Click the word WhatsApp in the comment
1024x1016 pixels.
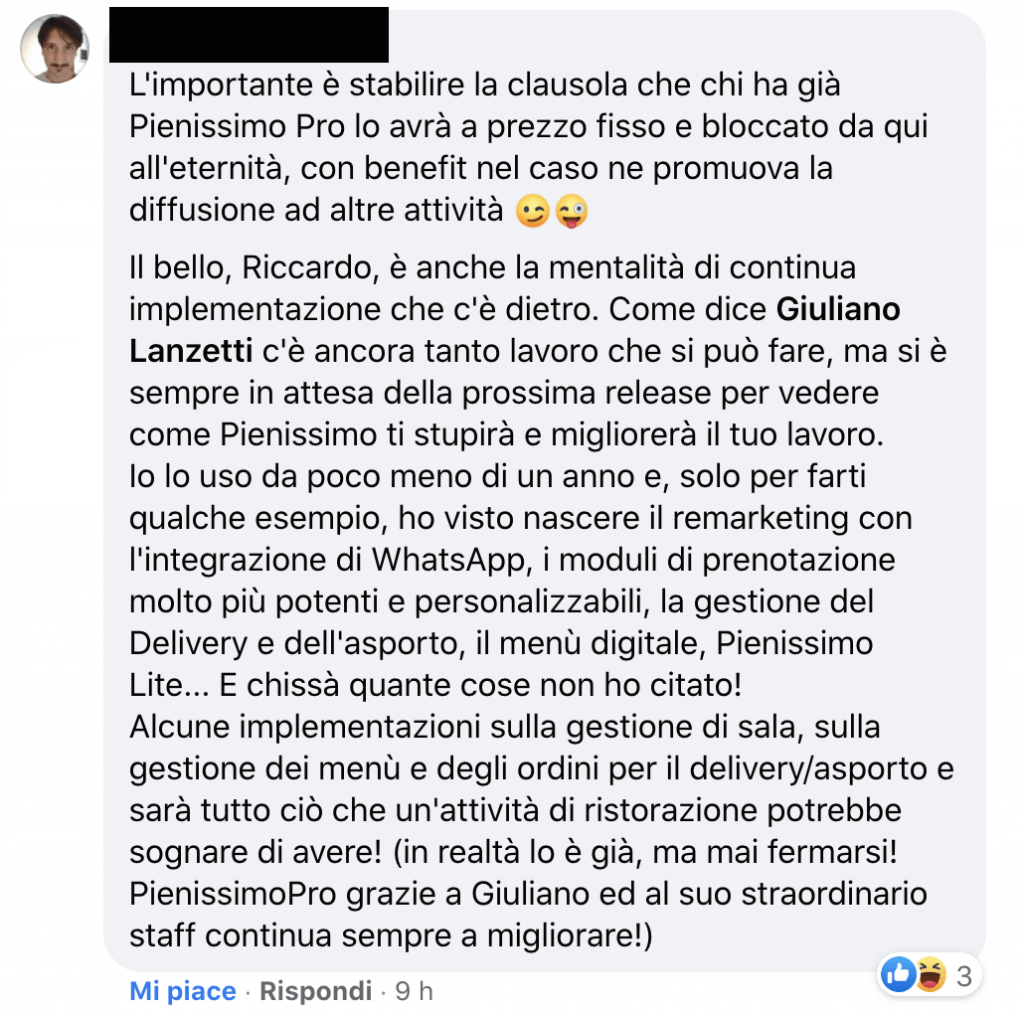coord(448,560)
